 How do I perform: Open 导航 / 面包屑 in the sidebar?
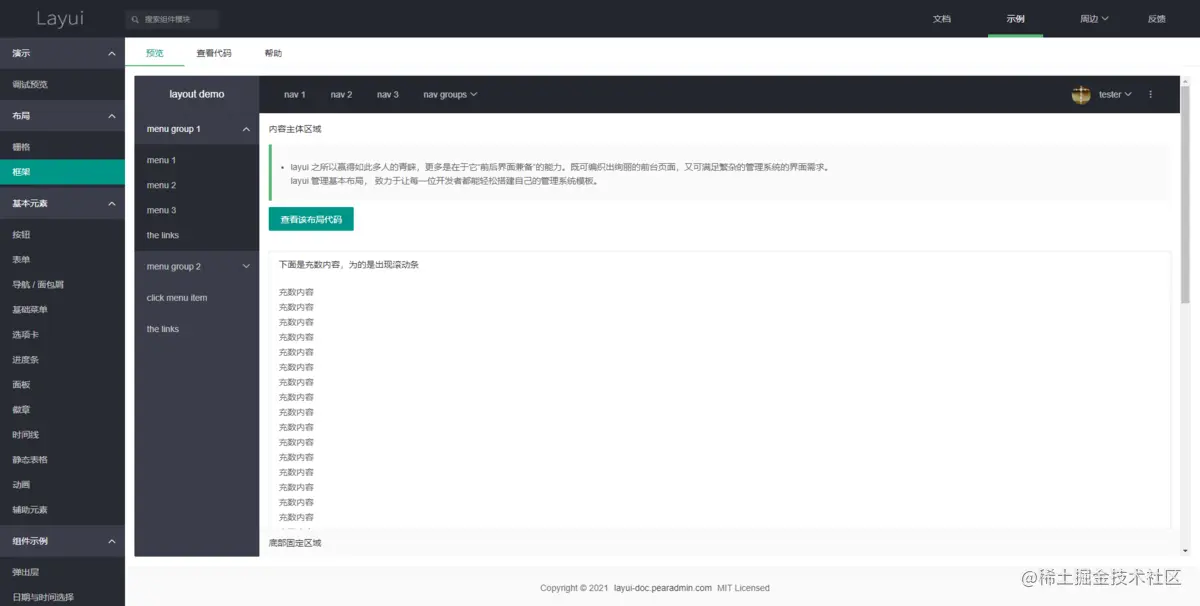point(62,284)
